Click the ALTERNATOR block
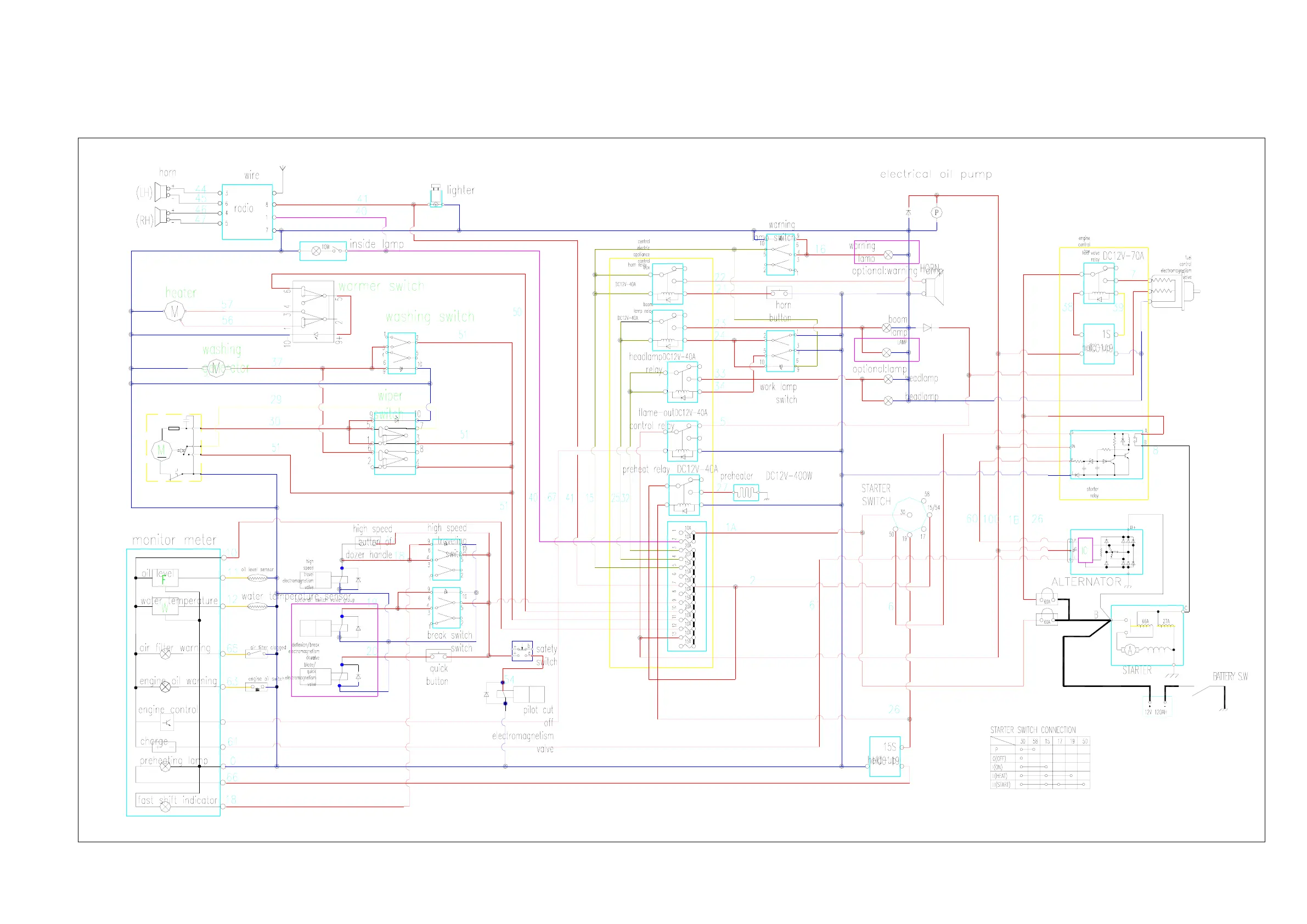Image resolution: width=1307 pixels, height=924 pixels. (1106, 551)
